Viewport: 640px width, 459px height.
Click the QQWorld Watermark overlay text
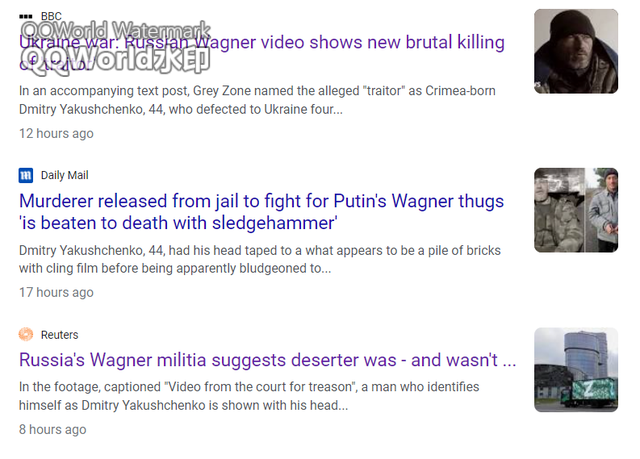(116, 30)
